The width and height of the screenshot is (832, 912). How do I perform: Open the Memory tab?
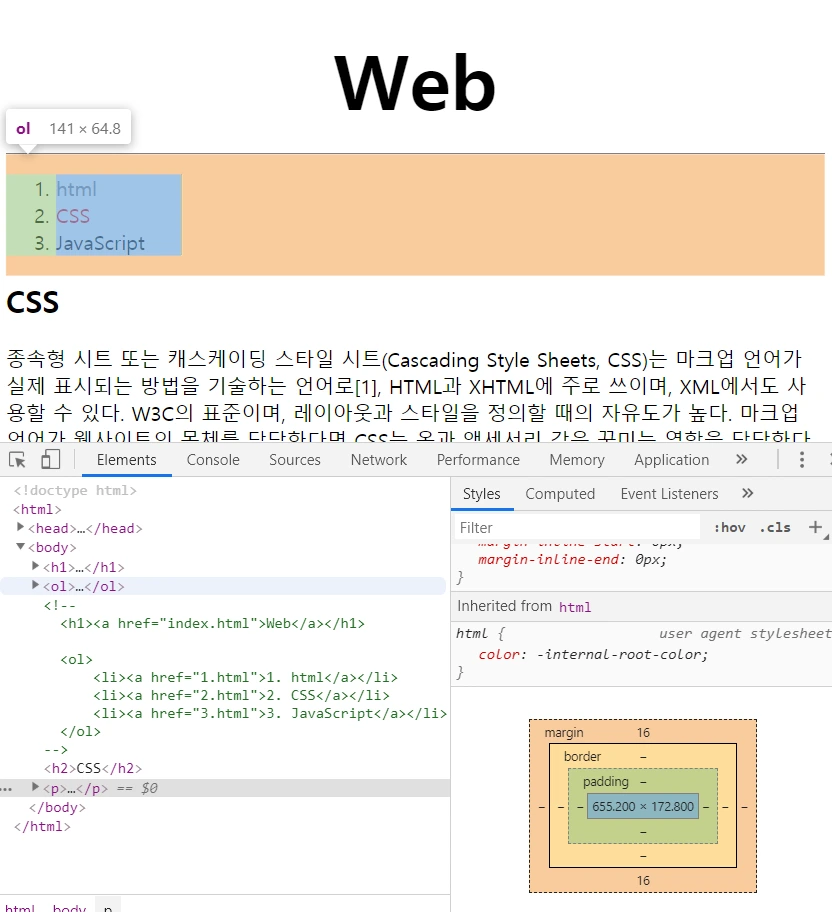click(577, 459)
